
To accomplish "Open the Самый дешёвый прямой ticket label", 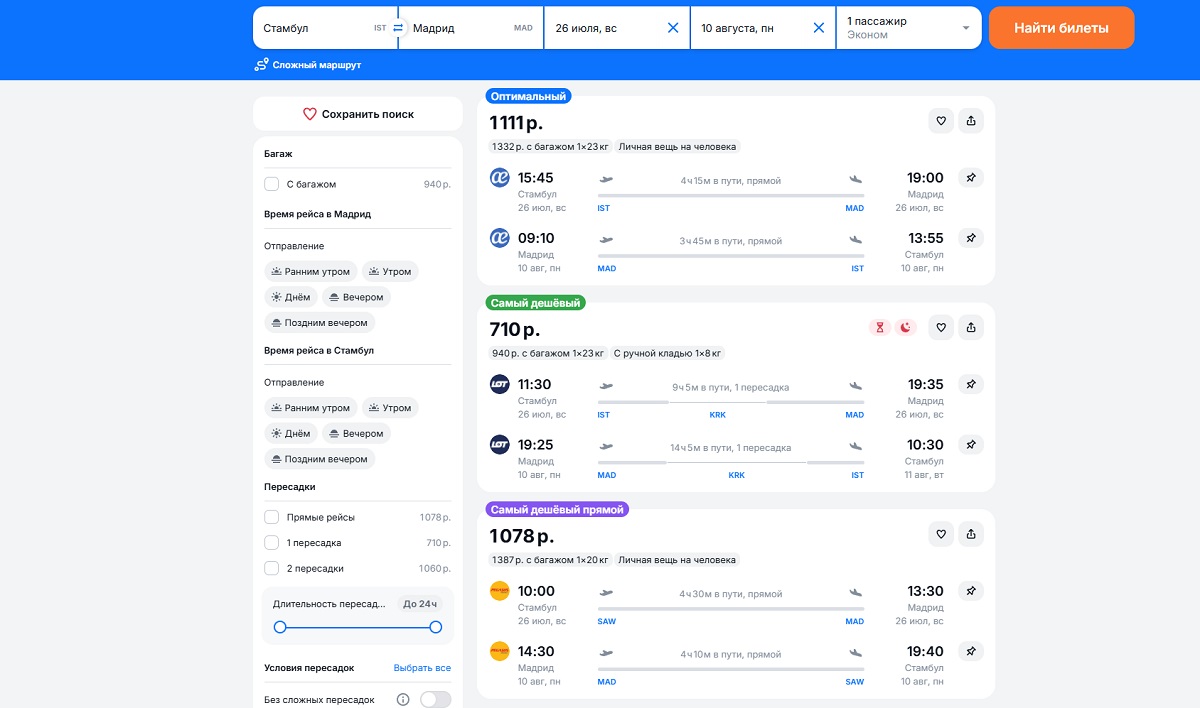I will (x=557, y=510).
